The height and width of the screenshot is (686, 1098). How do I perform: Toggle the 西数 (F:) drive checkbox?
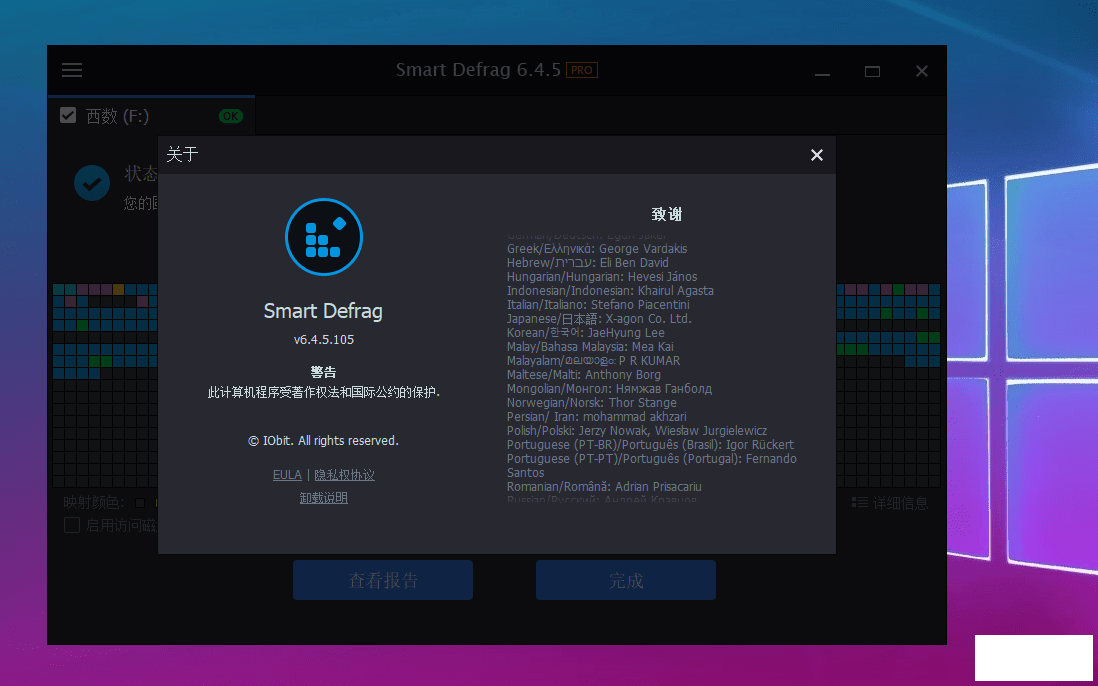coord(68,115)
